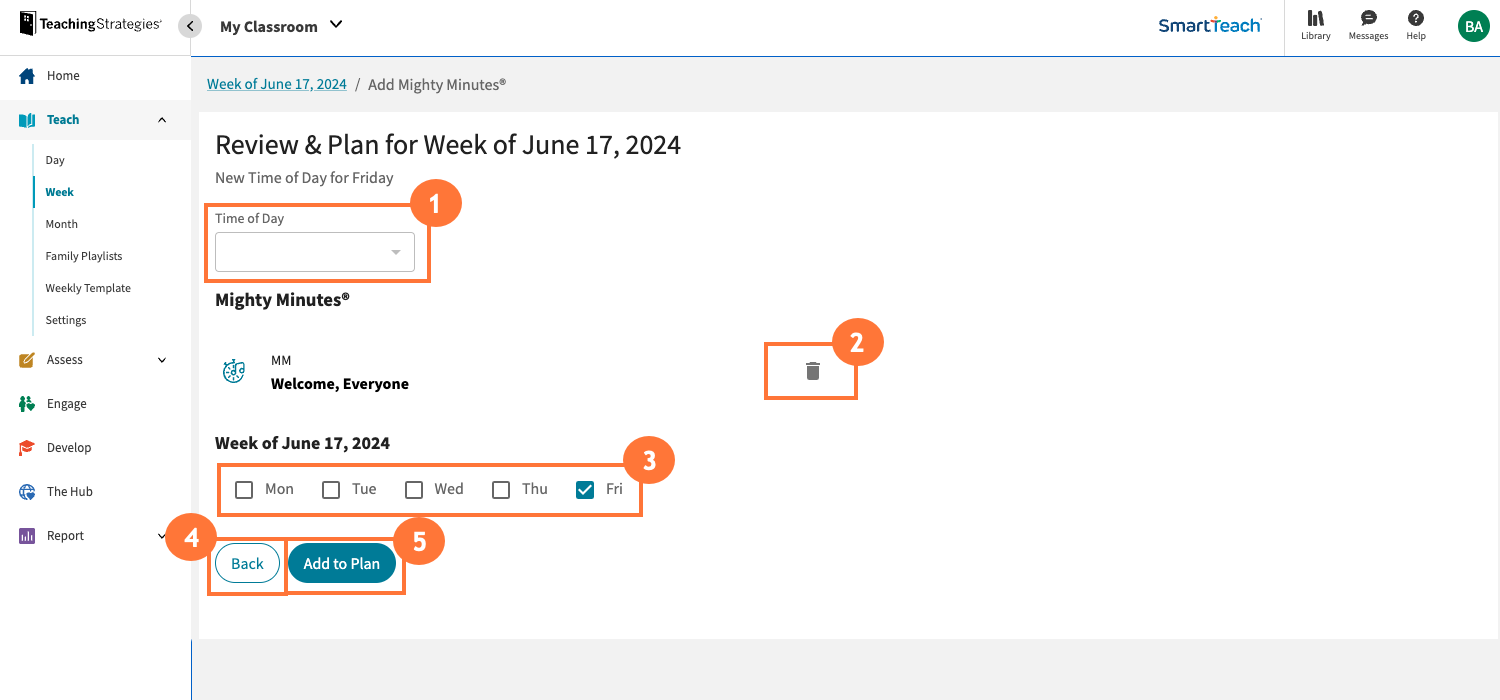Click the Add to Plan button
Screen dimensions: 1500x700
343,563
